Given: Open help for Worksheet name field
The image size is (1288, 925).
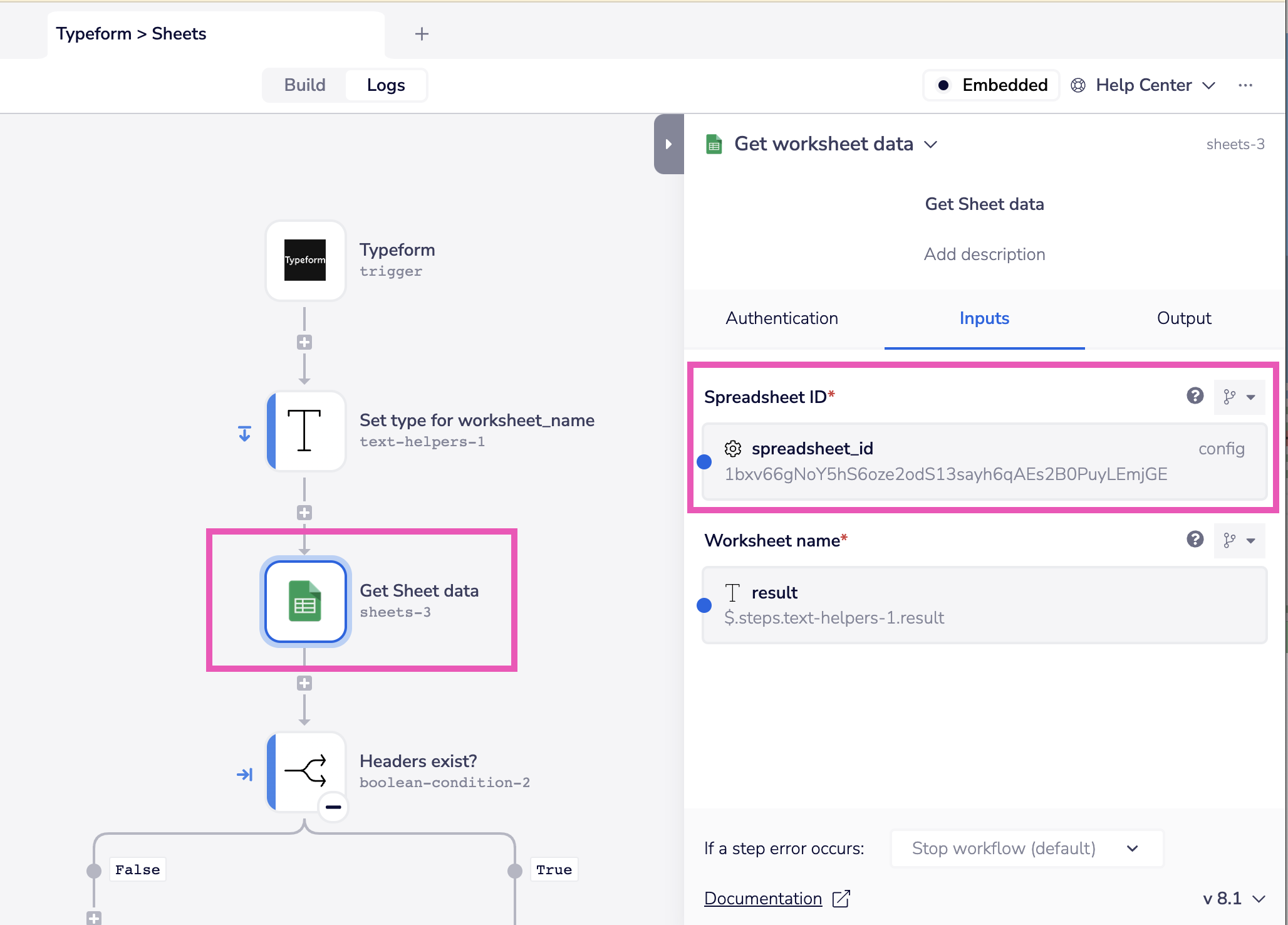Looking at the screenshot, I should pos(1195,540).
